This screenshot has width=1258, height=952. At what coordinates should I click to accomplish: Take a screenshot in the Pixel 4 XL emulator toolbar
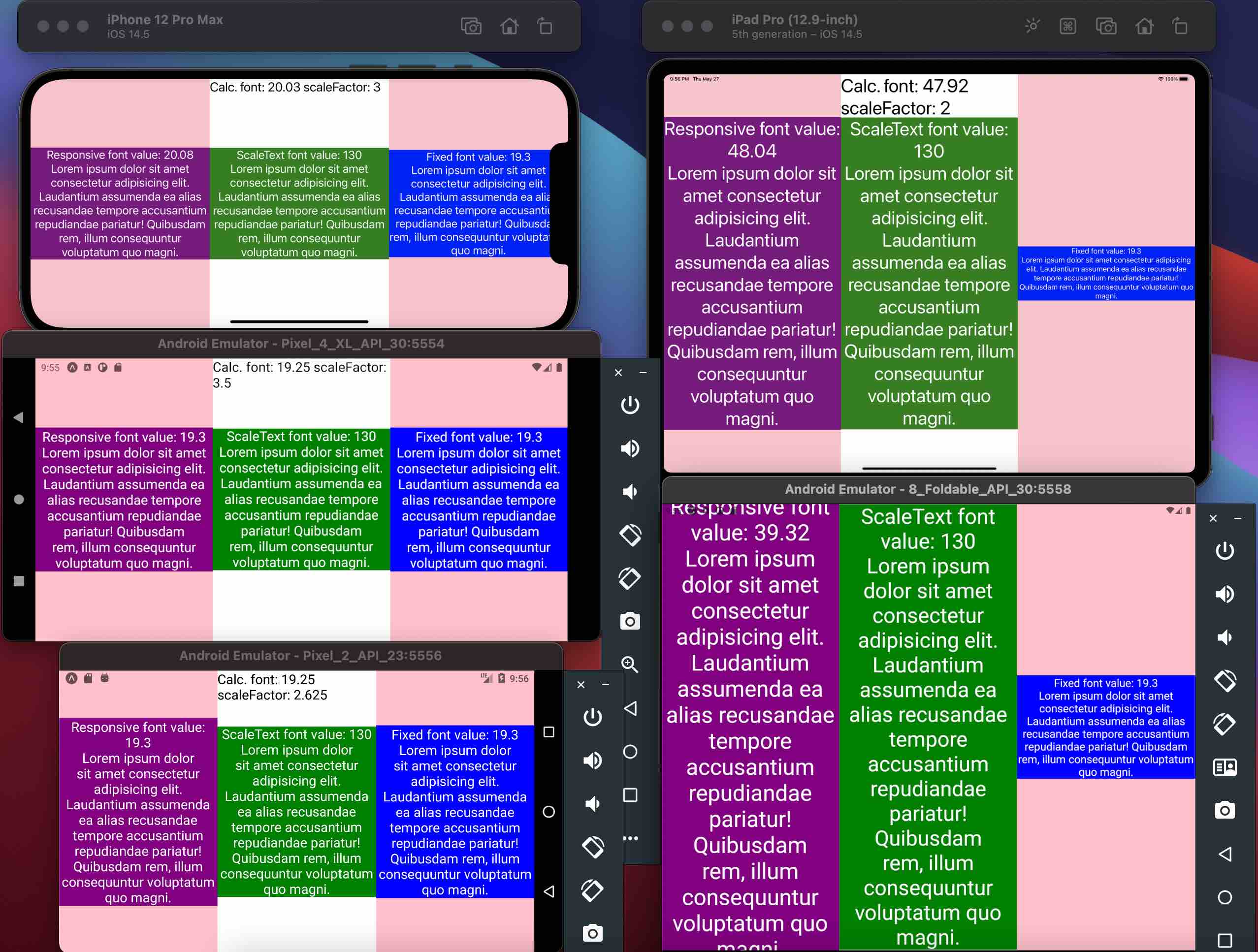click(630, 621)
